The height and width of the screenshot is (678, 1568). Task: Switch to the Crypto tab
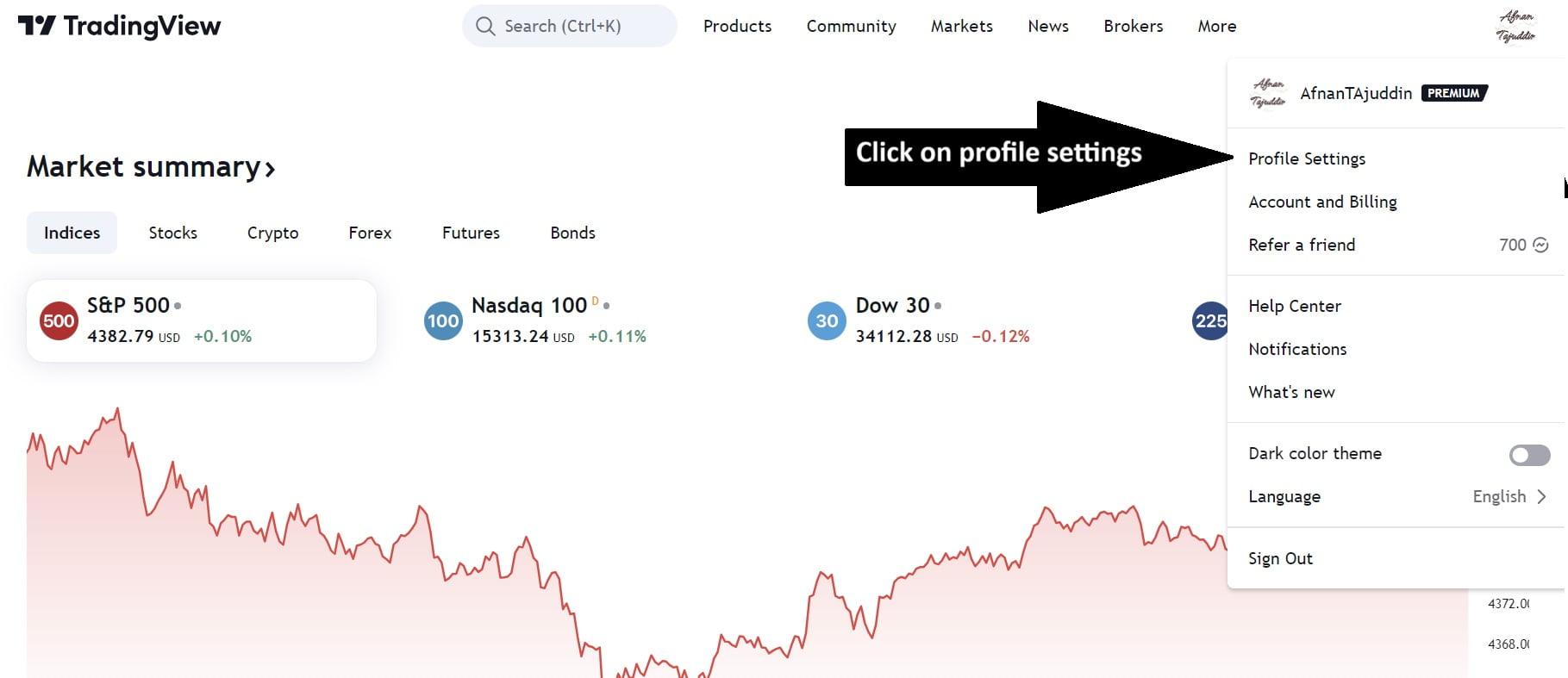272,233
